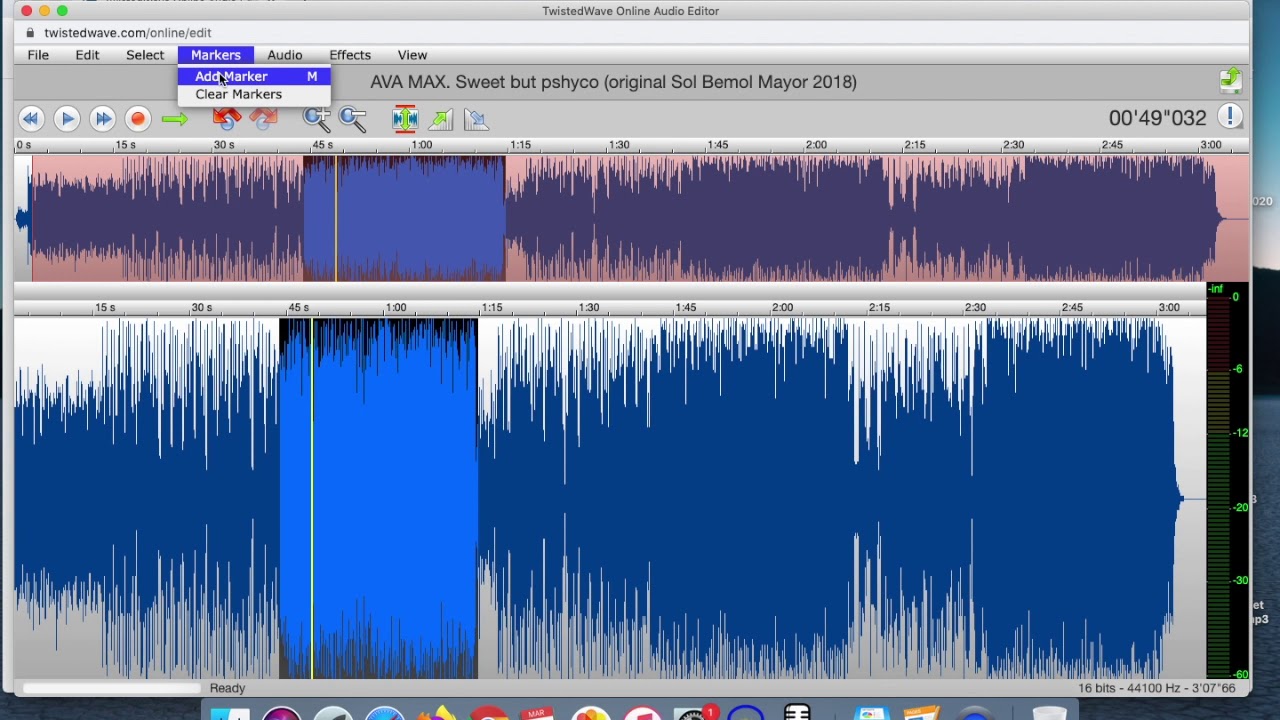This screenshot has height=720, width=1280.
Task: Click the 00'49'032 time display
Action: click(x=1157, y=118)
